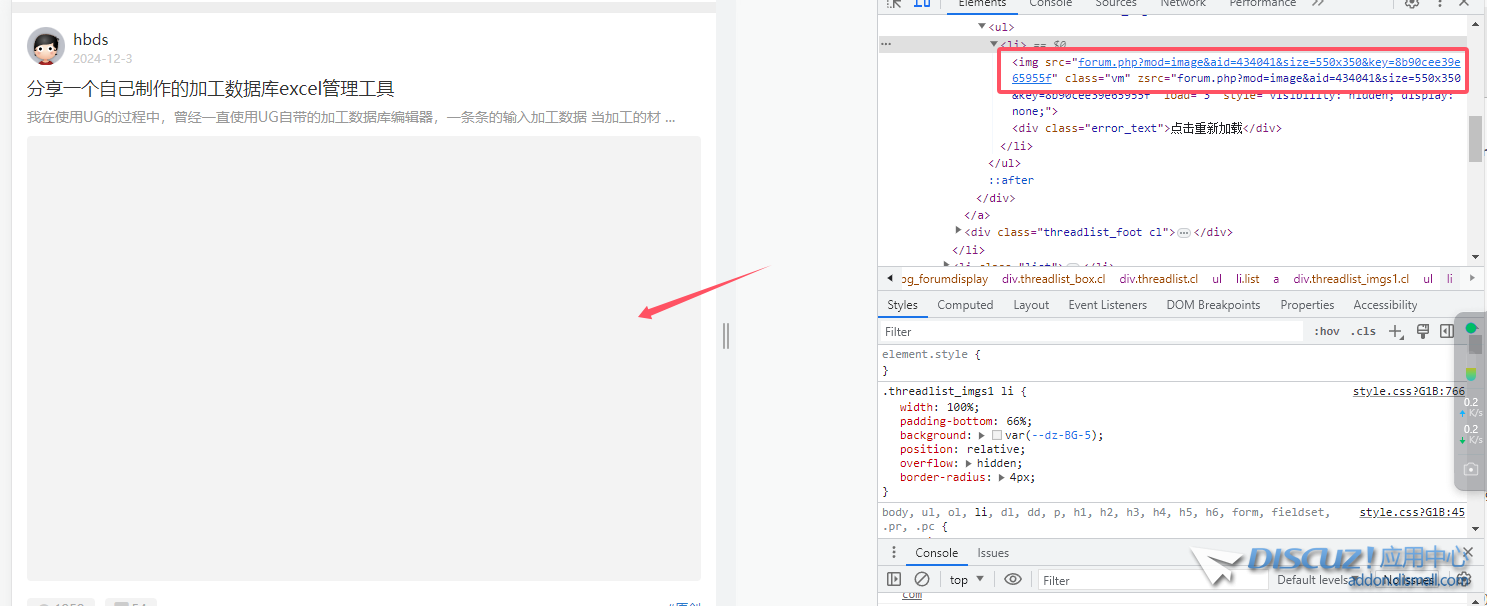
Task: Open the style.css?G1B:766 source link
Action: click(1408, 392)
